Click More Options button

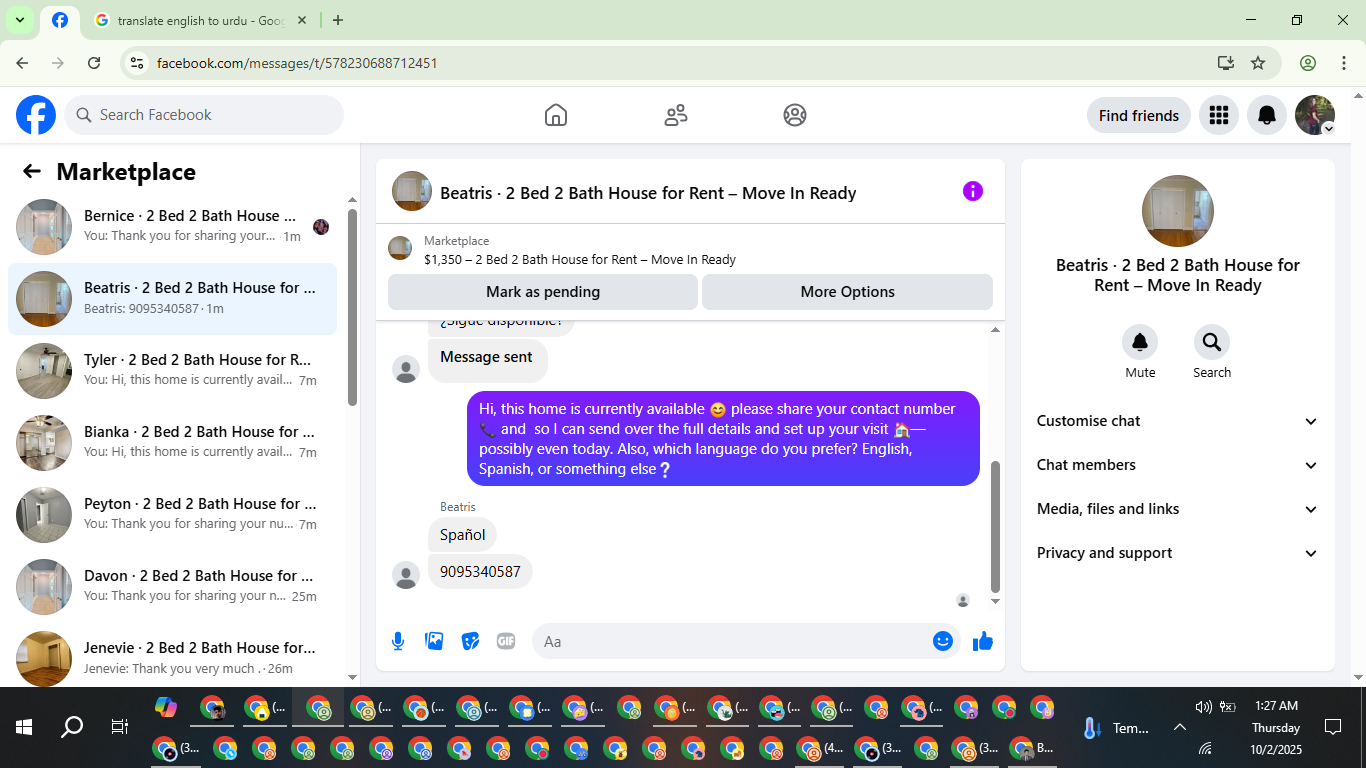(x=847, y=292)
